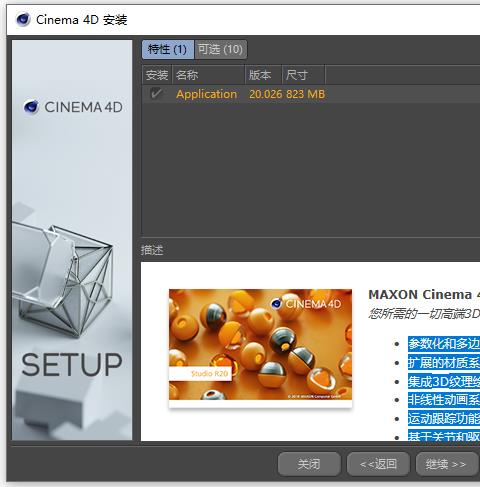
Task: Click the version value 20.026
Action: tap(266, 94)
